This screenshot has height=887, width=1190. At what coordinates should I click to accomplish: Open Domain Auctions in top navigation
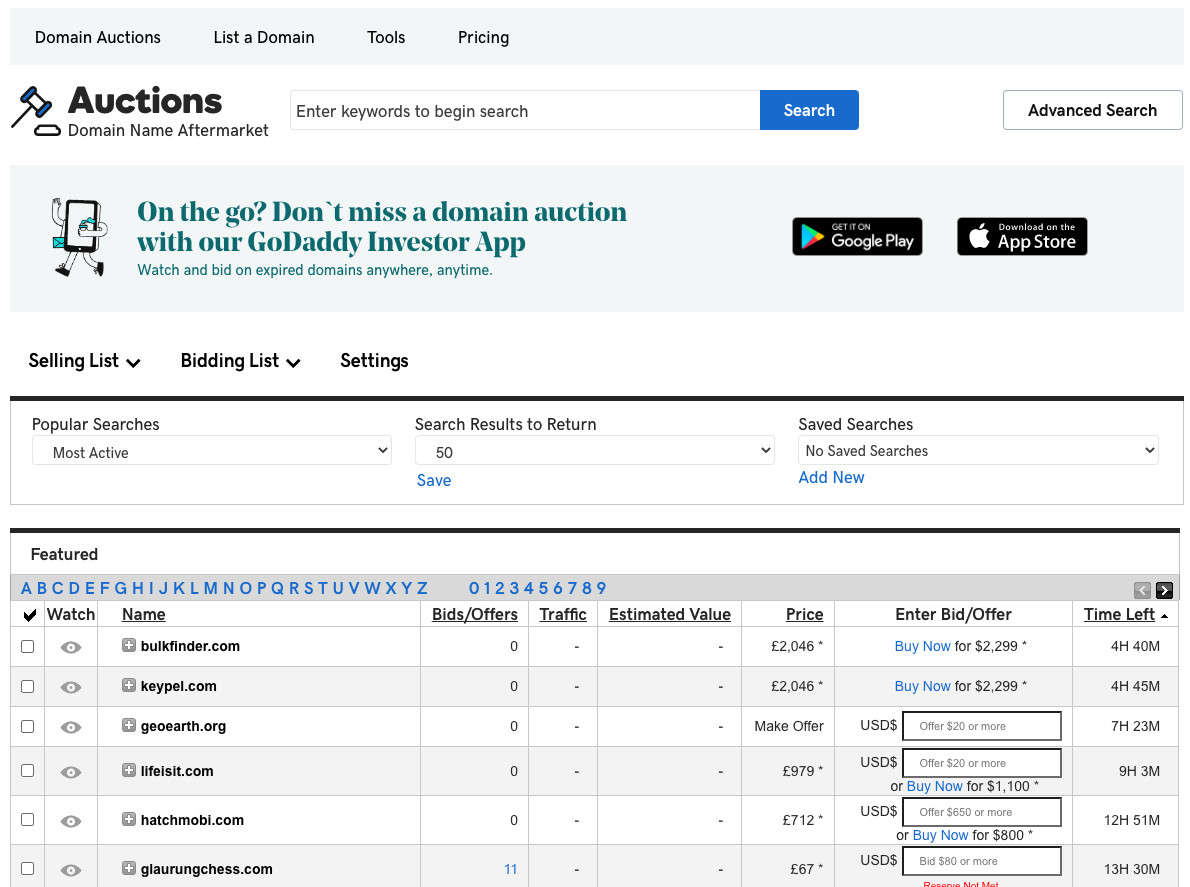[x=98, y=37]
